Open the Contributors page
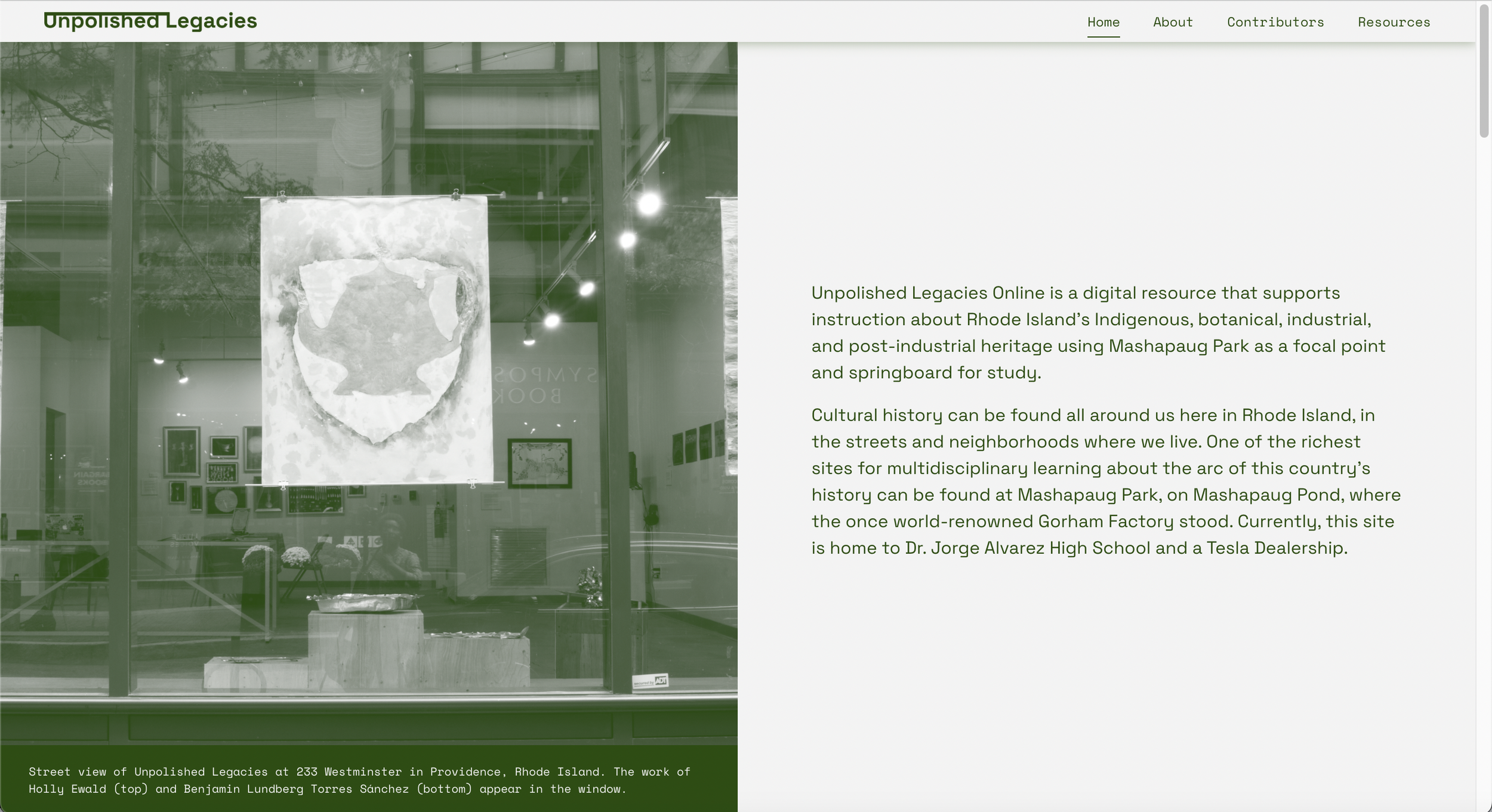Image resolution: width=1492 pixels, height=812 pixels. (1275, 22)
